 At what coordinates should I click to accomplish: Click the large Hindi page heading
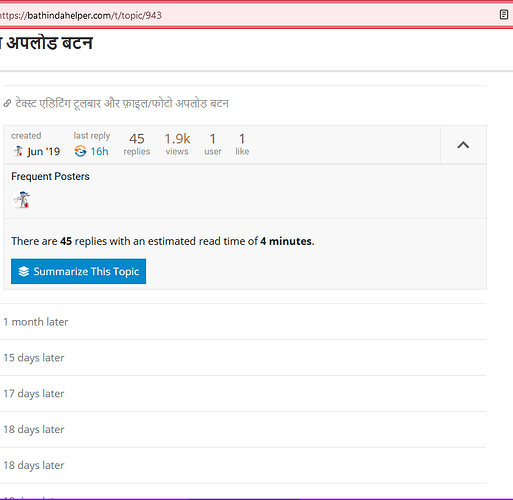click(46, 43)
